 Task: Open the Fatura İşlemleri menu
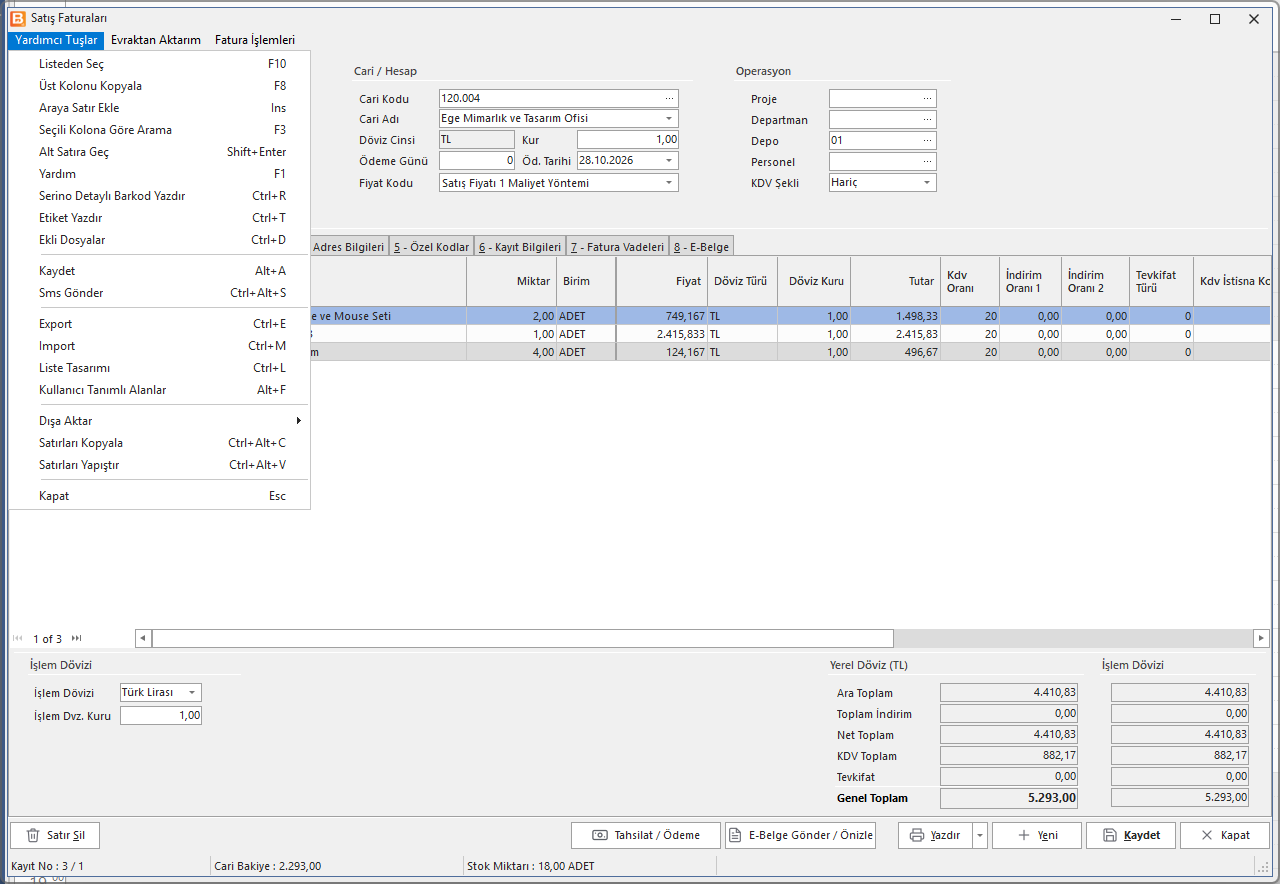pyautogui.click(x=255, y=40)
